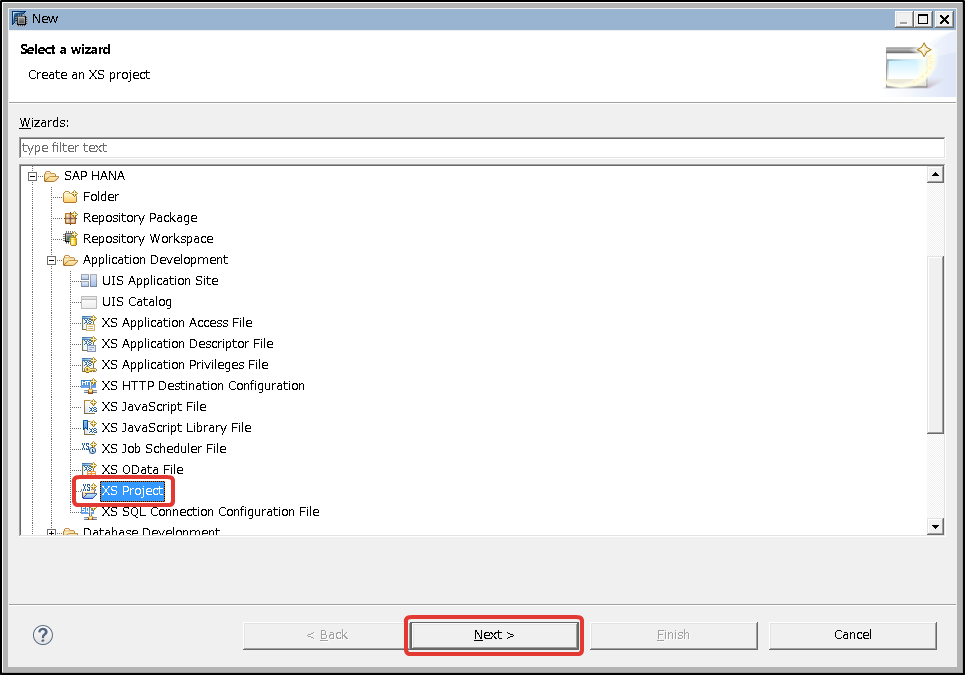The image size is (965, 675).
Task: Select XS JavaScript File entry
Action: 154,407
